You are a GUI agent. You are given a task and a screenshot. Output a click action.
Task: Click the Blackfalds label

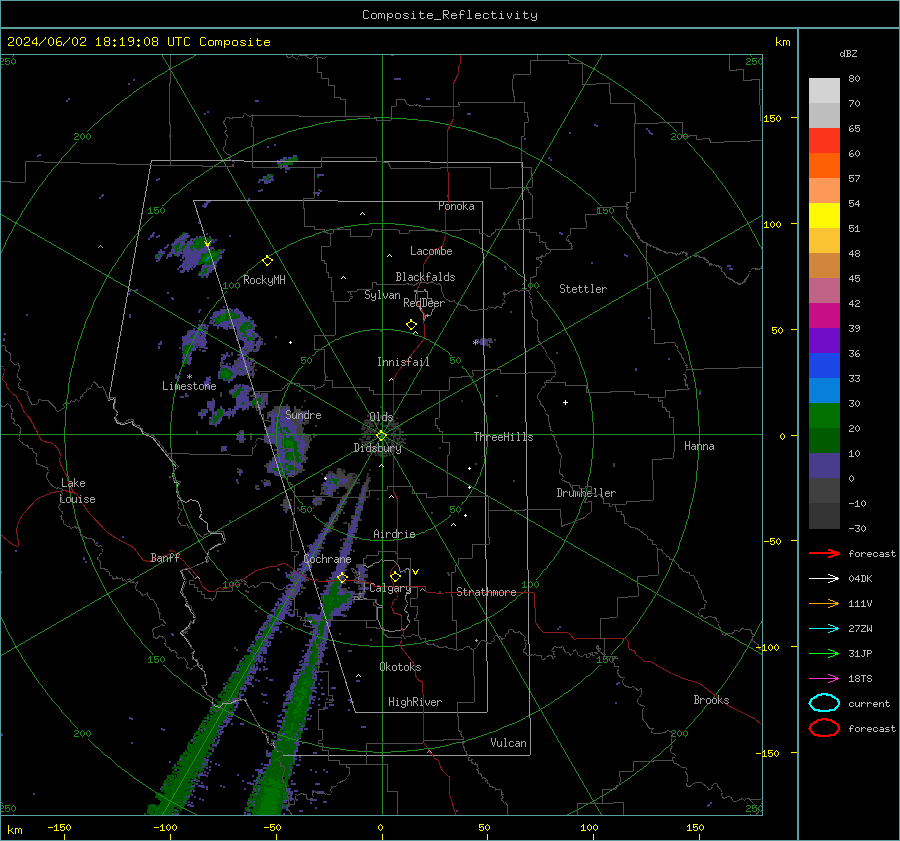click(425, 277)
